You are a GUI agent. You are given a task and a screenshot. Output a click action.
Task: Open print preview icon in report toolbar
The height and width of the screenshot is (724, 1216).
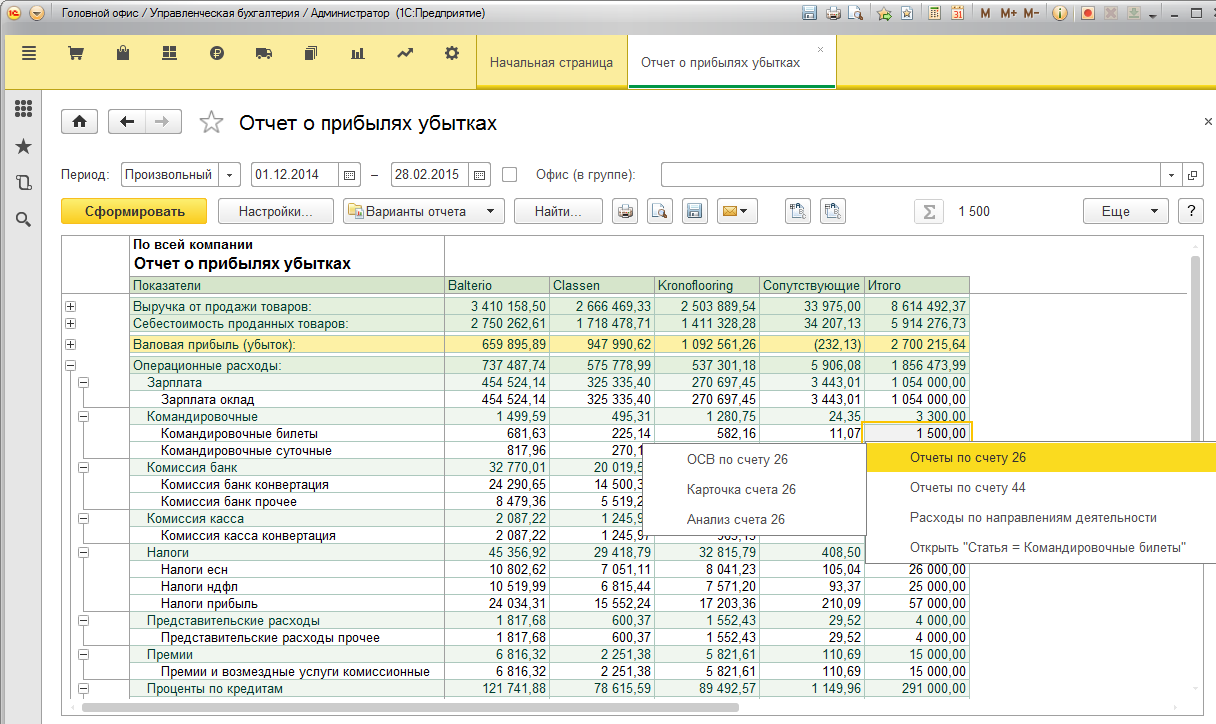point(659,211)
